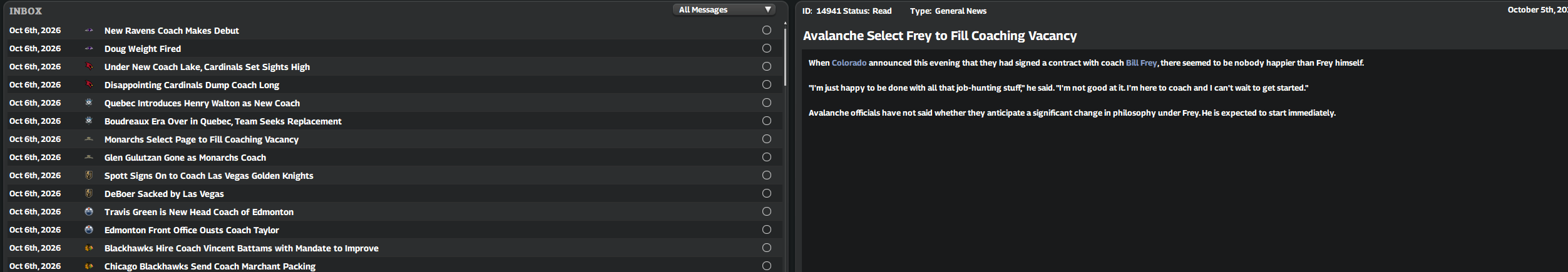Select radio button for Doug Weight Fired
Viewport: 1568px width, 272px height.
pos(766,48)
